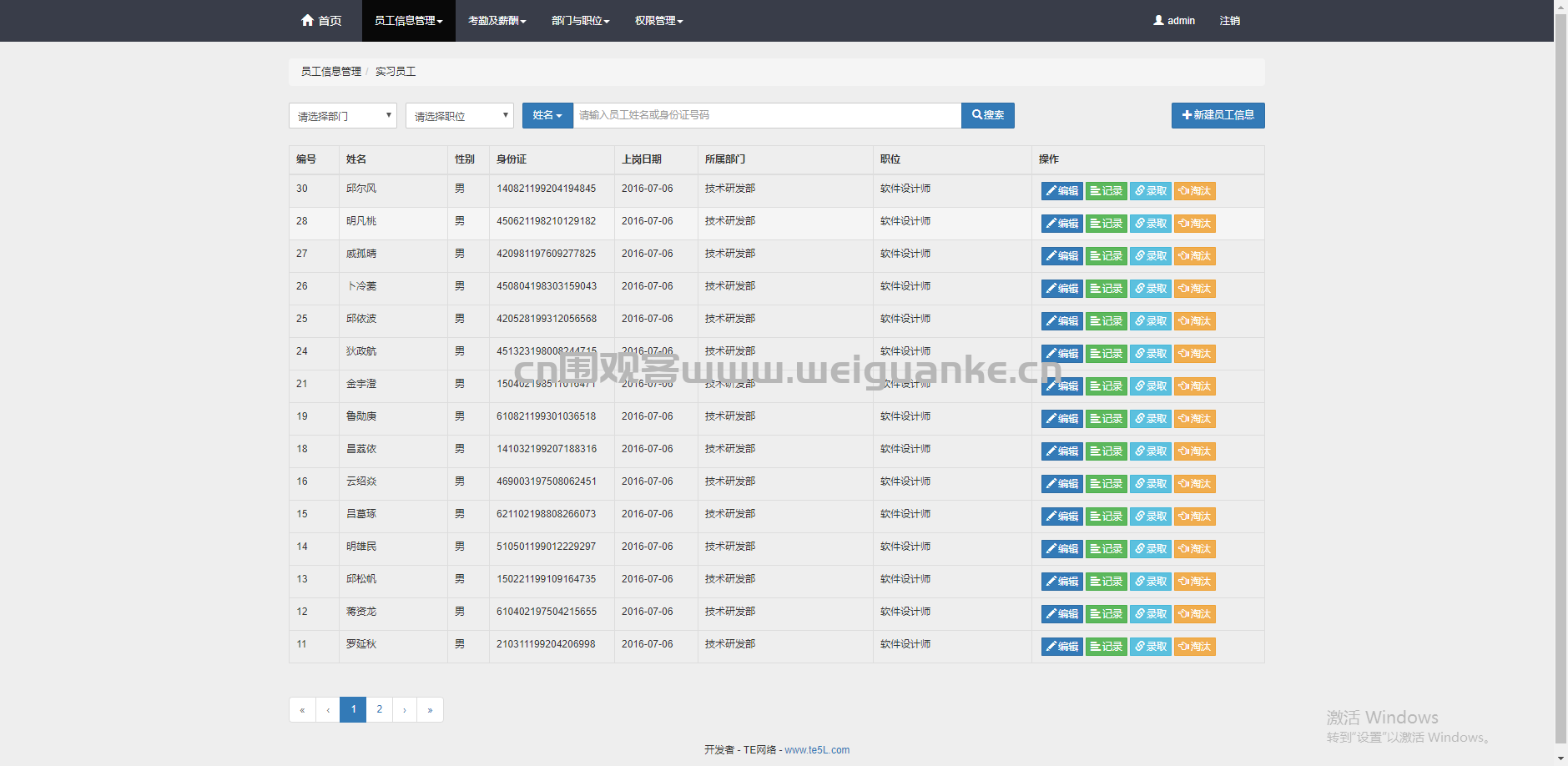Click 淘汰 for employee 戚孤晴
Viewport: 1568px width, 766px height.
(x=1195, y=256)
